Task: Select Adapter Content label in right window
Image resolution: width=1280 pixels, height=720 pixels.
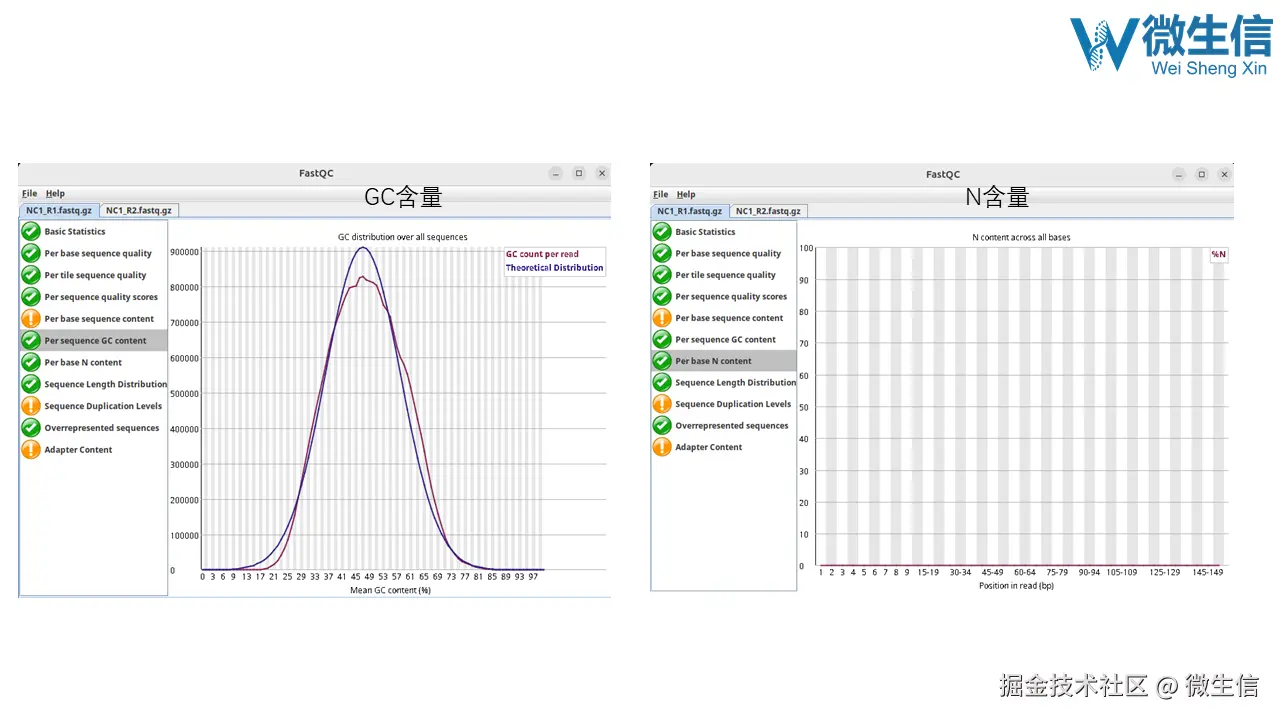Action: point(708,447)
